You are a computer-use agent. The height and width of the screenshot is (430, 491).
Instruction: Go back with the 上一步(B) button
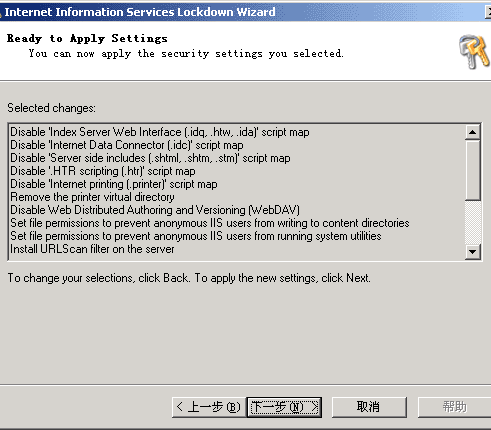[209, 407]
